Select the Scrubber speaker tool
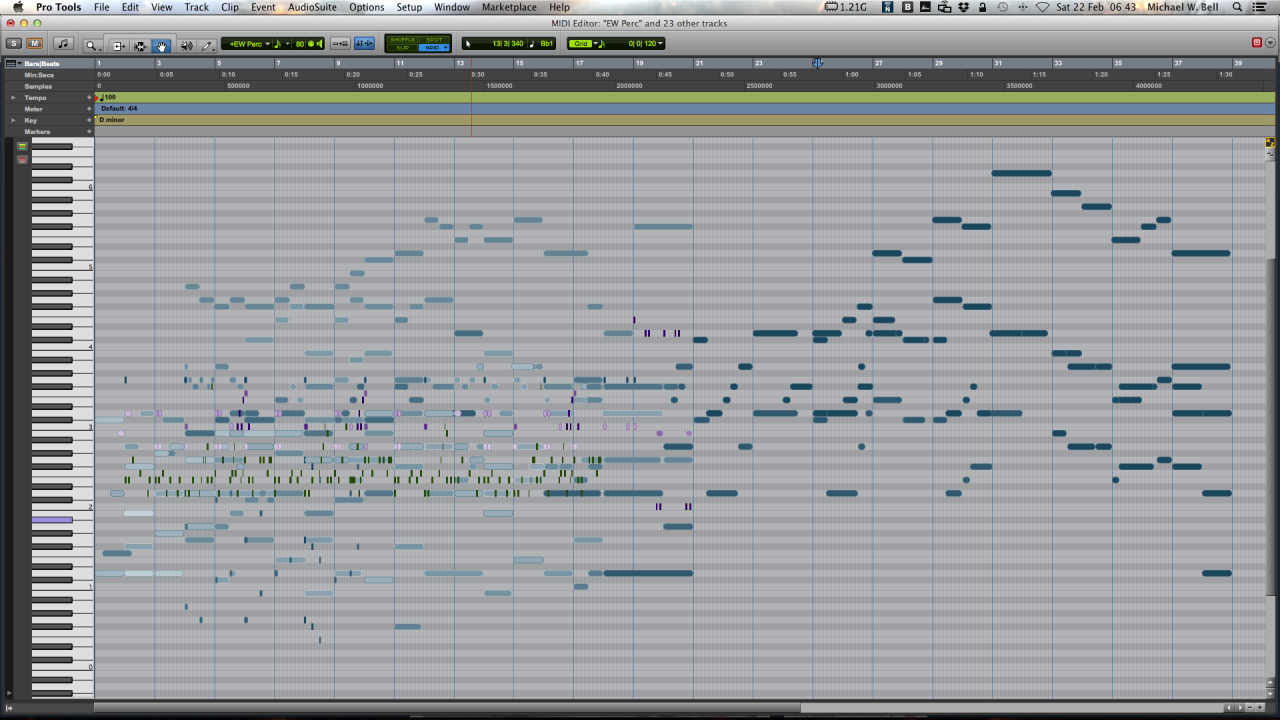This screenshot has height=720, width=1280. [x=186, y=45]
